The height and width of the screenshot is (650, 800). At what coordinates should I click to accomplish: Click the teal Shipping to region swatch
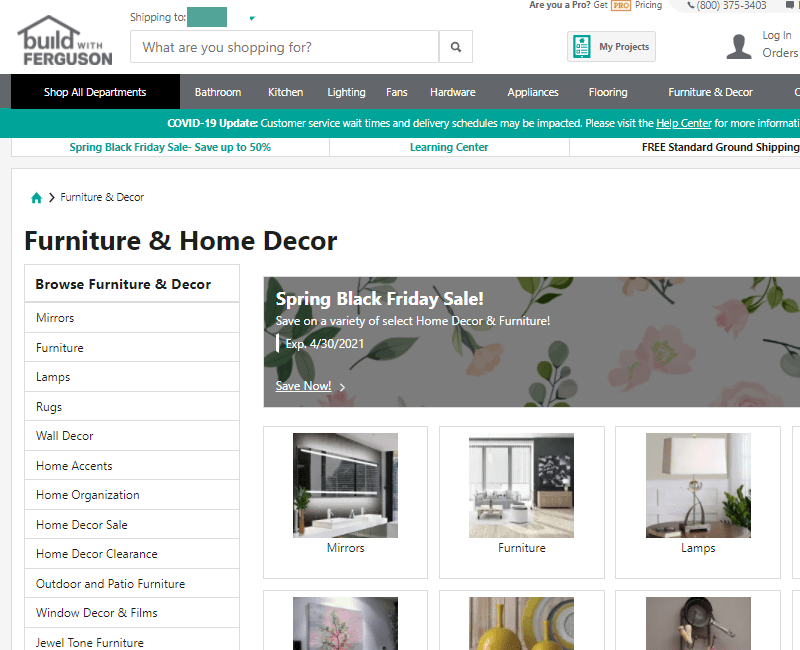click(x=206, y=17)
